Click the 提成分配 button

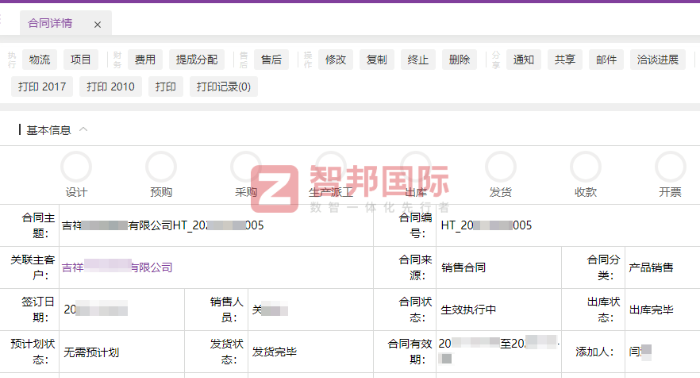(196, 60)
